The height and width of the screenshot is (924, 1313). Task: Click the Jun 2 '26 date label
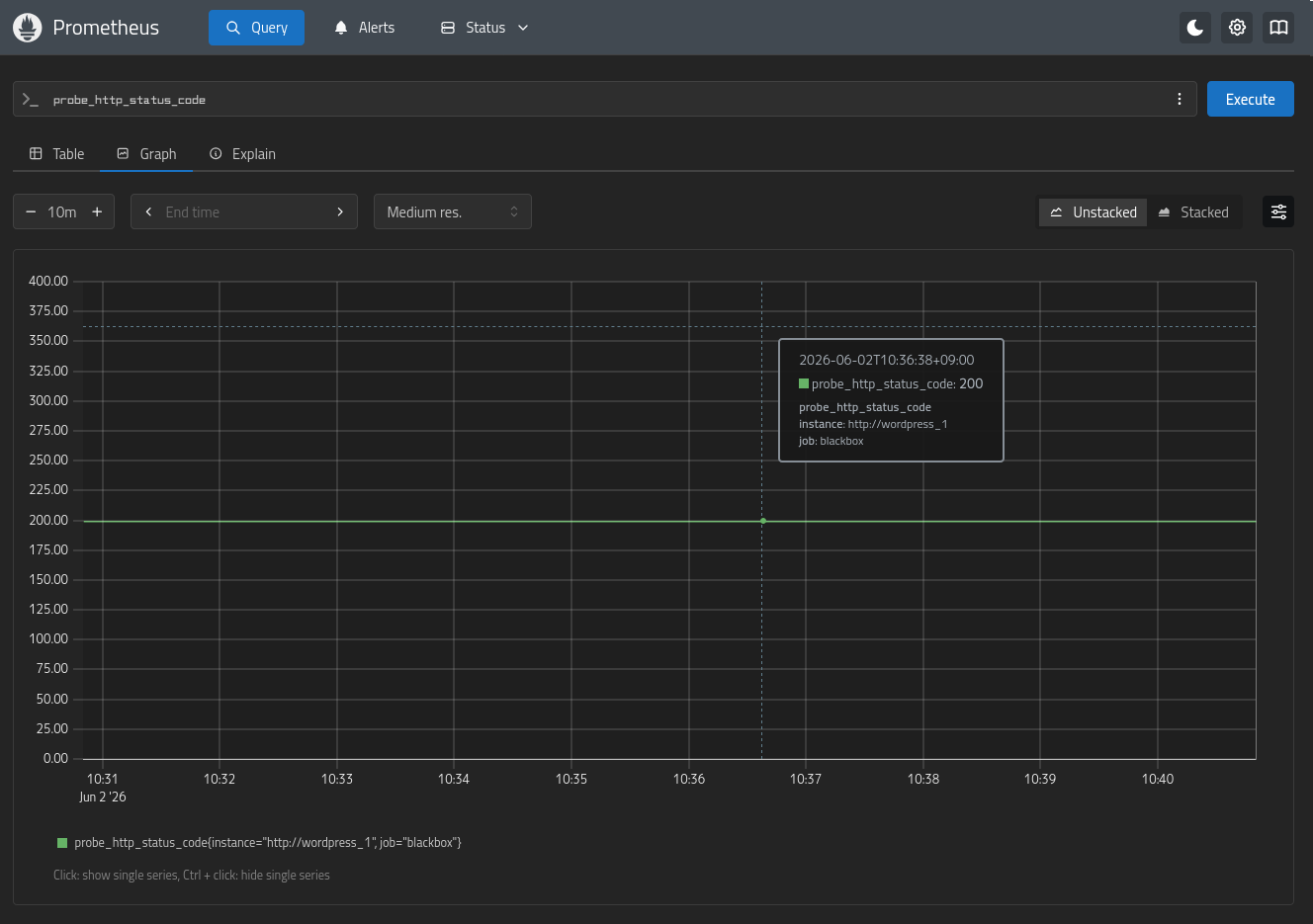pyautogui.click(x=103, y=797)
